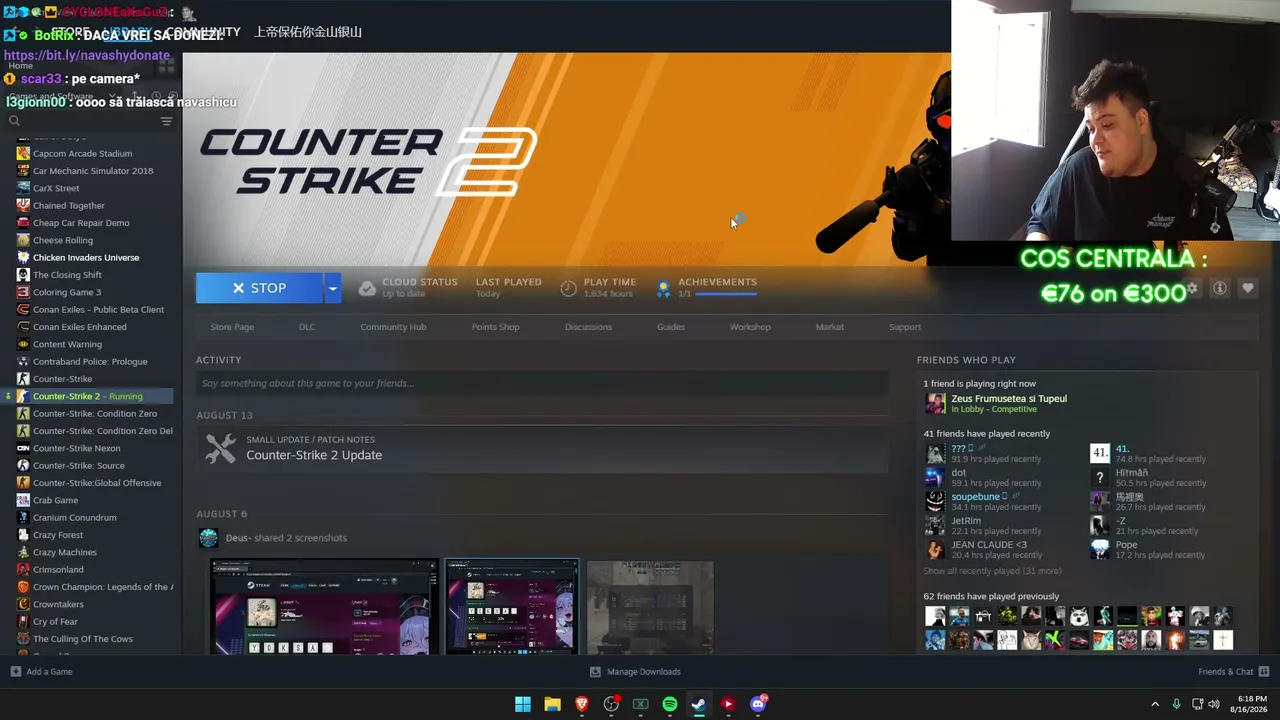The height and width of the screenshot is (720, 1280).
Task: Open game settings gear icon
Action: [1192, 288]
